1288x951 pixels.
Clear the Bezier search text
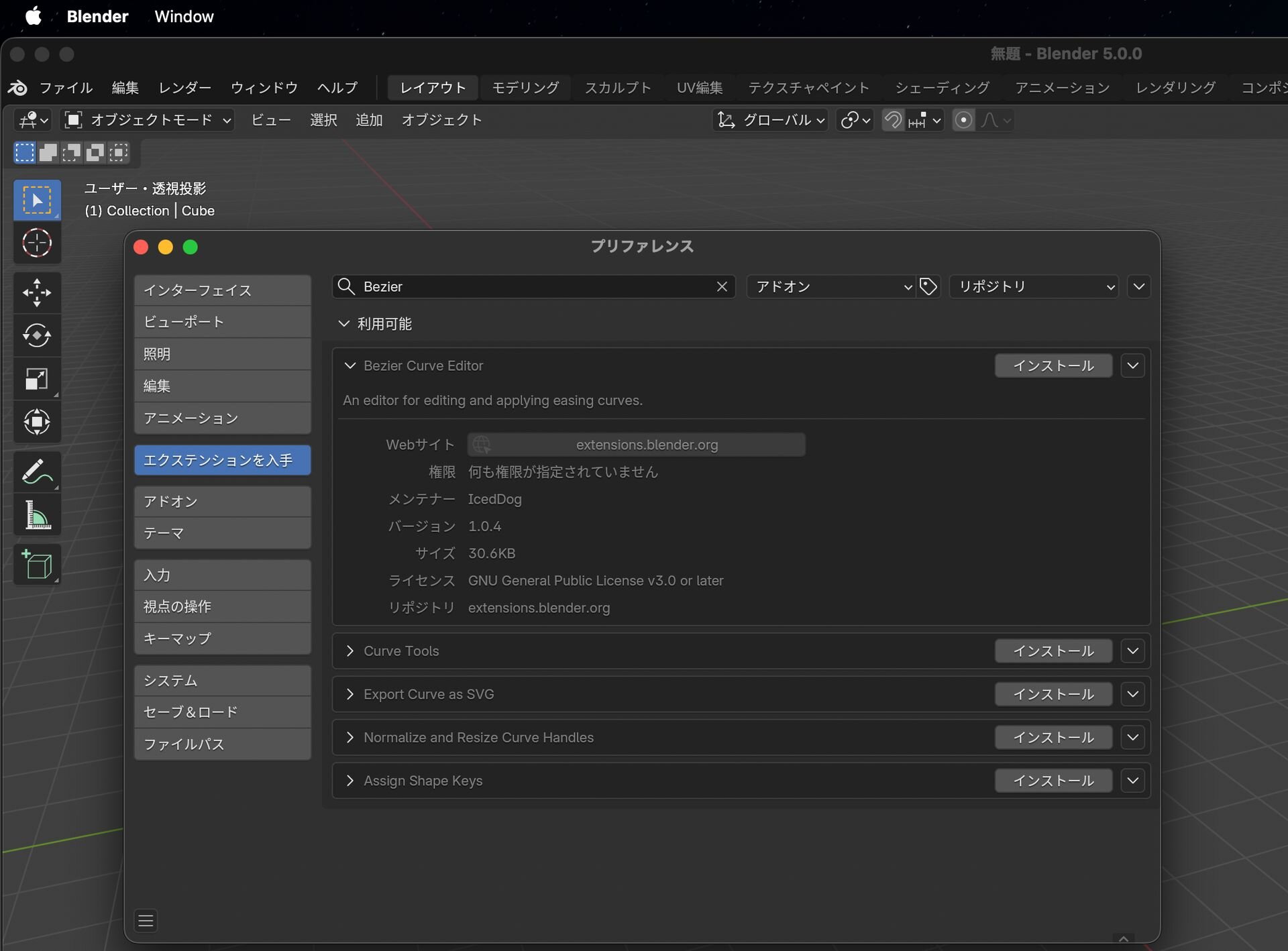pos(722,286)
